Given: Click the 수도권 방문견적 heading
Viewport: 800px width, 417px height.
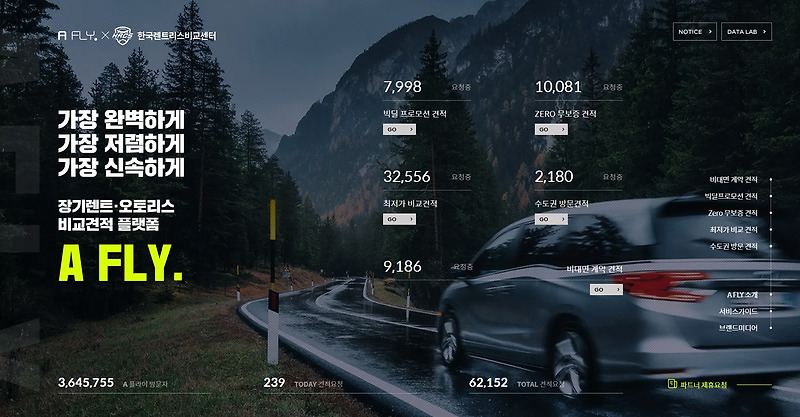Looking at the screenshot, I should (562, 203).
